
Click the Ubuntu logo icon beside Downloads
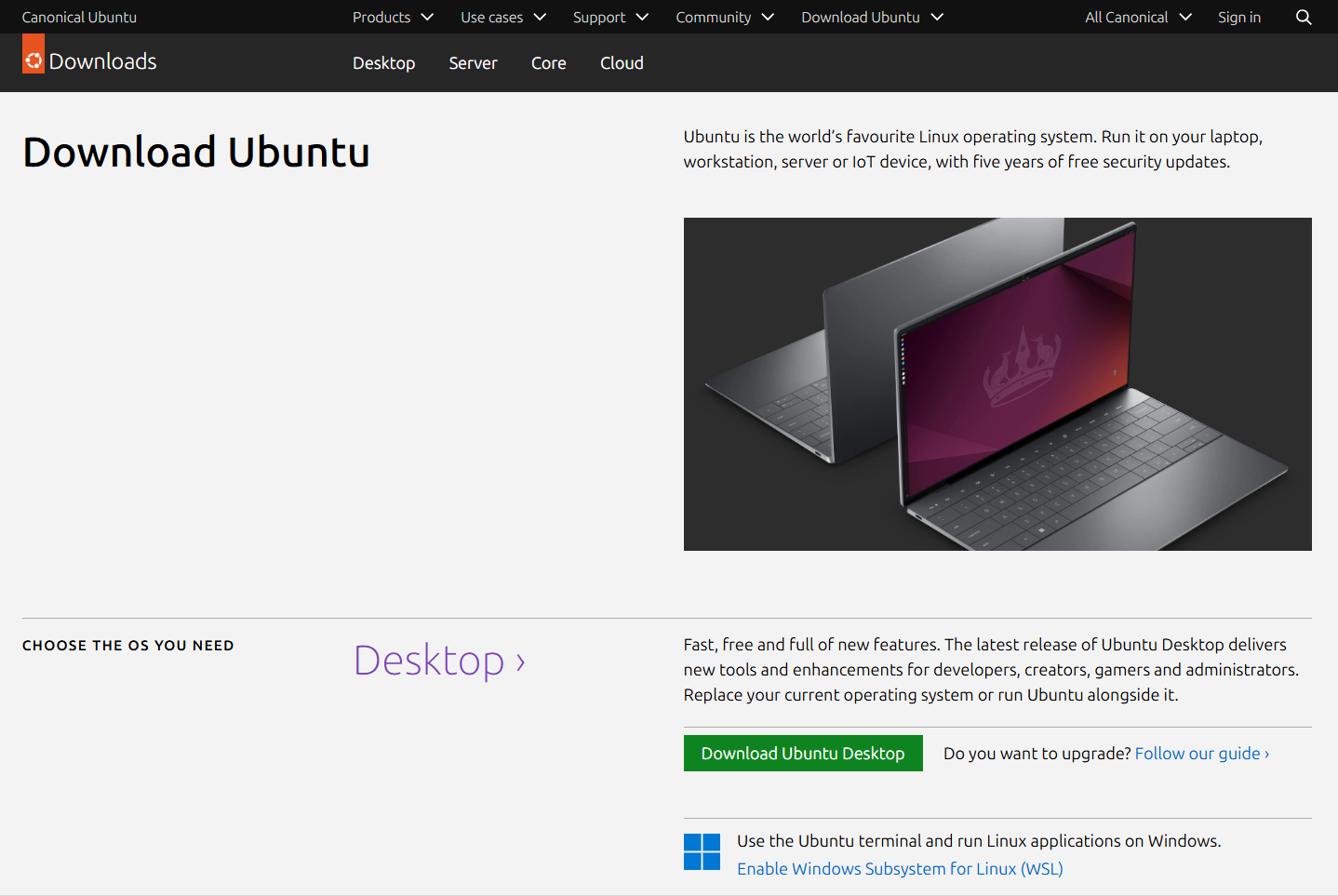pos(33,54)
